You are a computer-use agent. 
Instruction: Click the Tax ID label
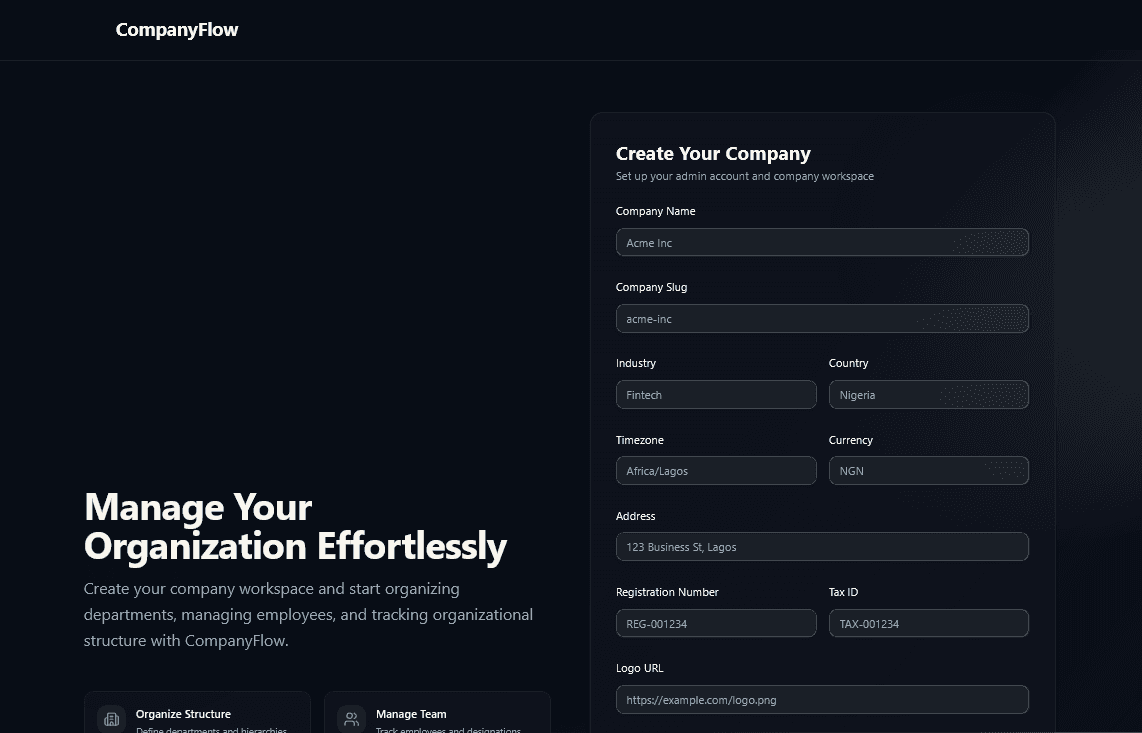[x=843, y=592]
